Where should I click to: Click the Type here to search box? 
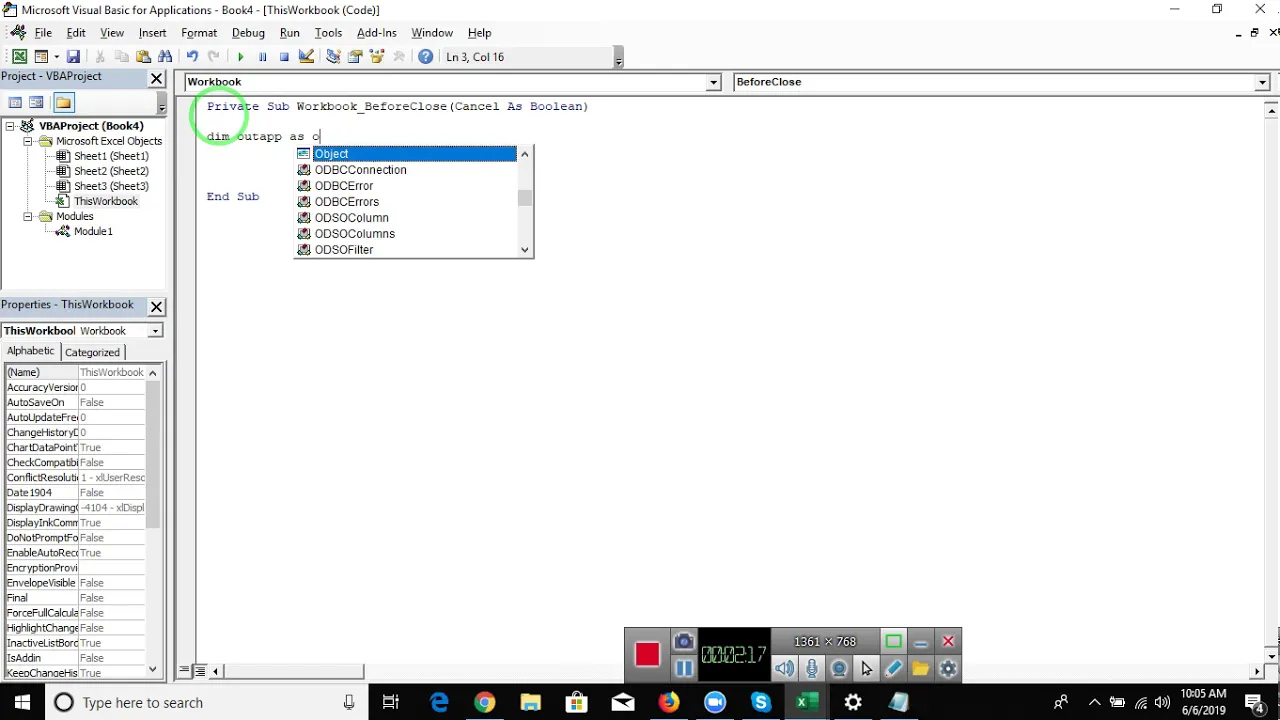pyautogui.click(x=208, y=702)
